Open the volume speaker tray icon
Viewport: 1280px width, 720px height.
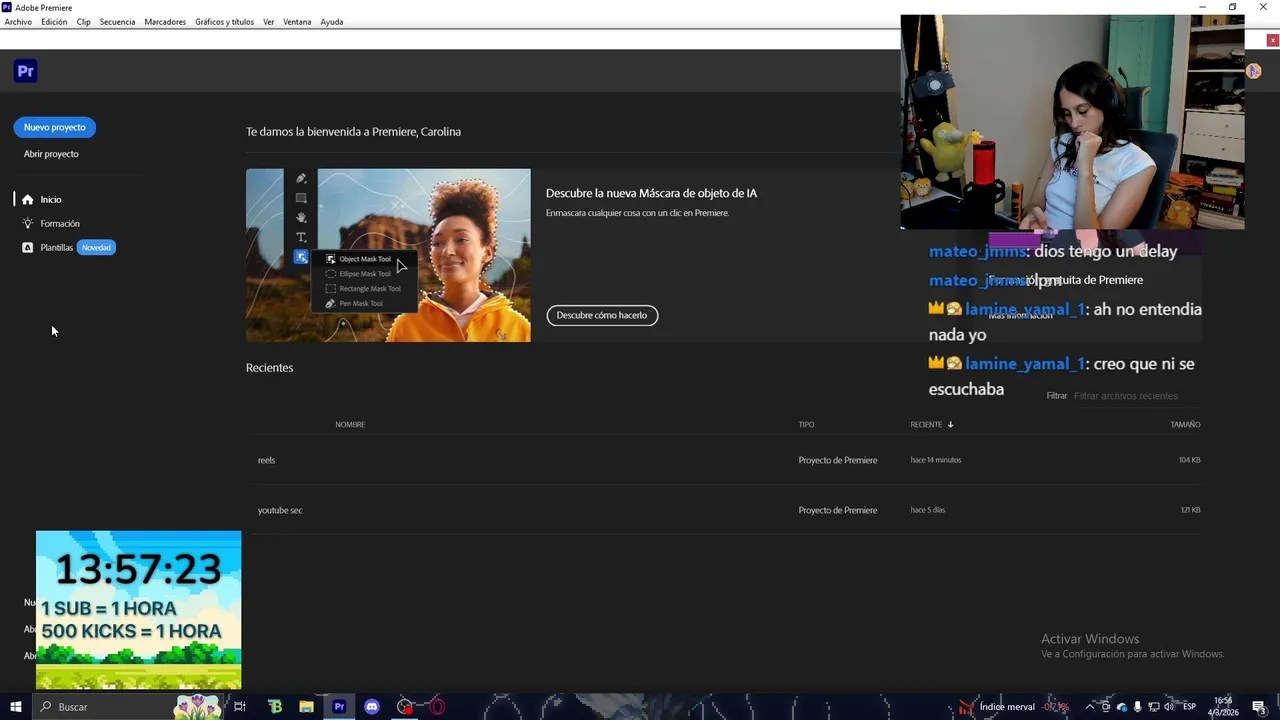[x=1169, y=707]
